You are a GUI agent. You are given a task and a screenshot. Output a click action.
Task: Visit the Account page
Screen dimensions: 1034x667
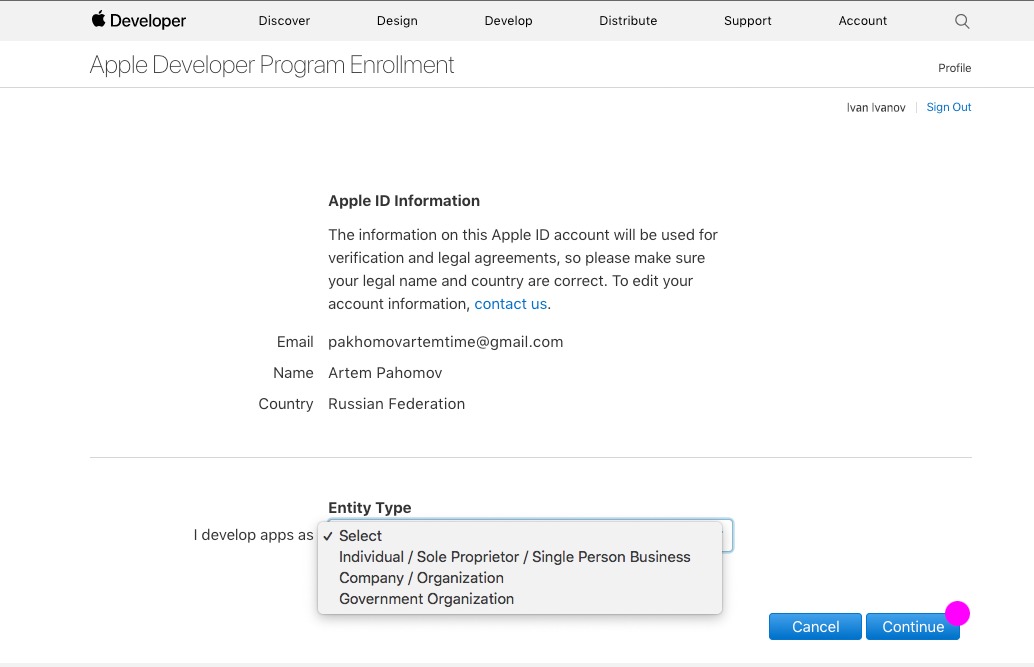pos(862,20)
